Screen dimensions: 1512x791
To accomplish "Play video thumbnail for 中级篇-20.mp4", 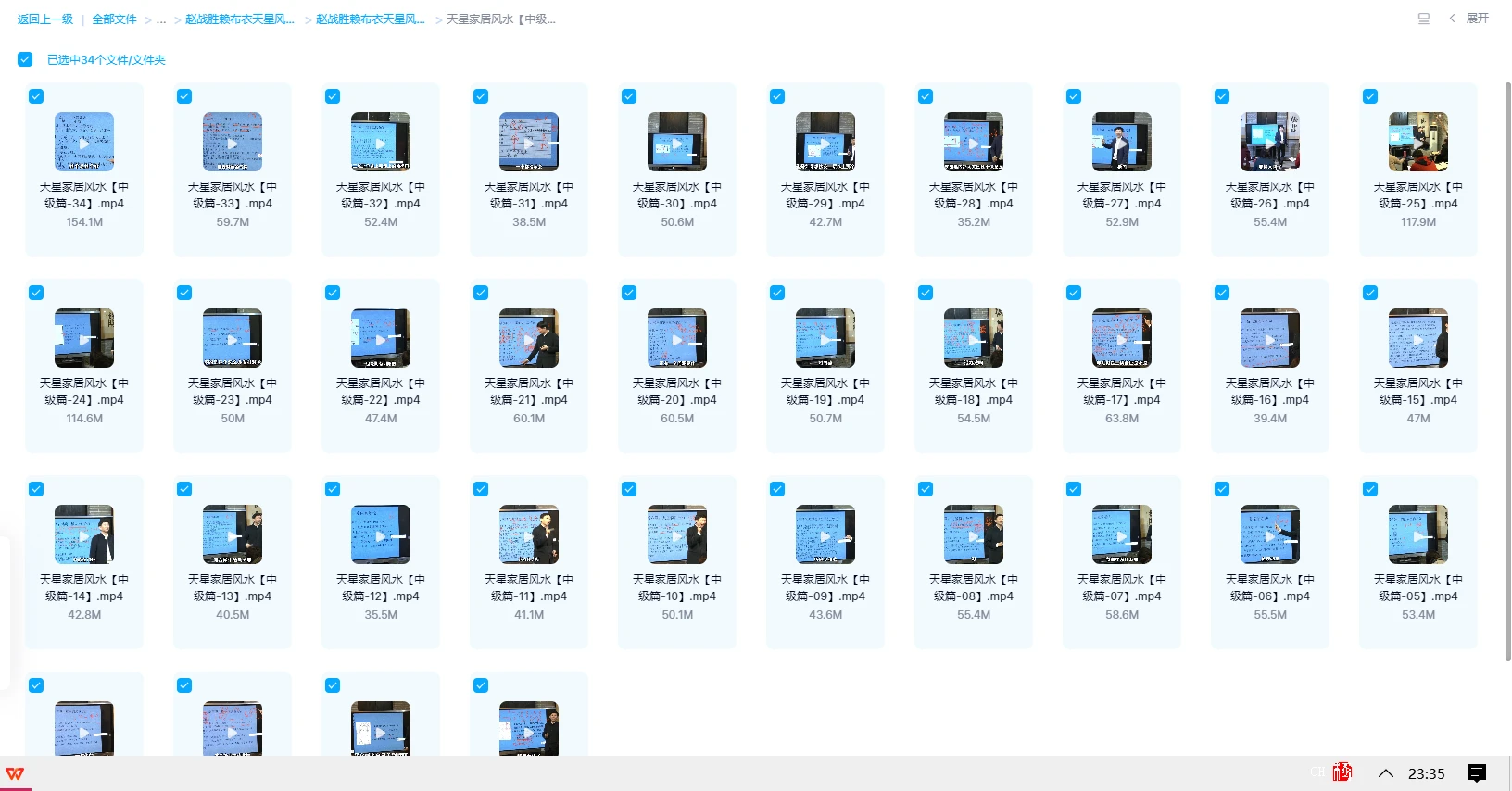I will [x=676, y=338].
